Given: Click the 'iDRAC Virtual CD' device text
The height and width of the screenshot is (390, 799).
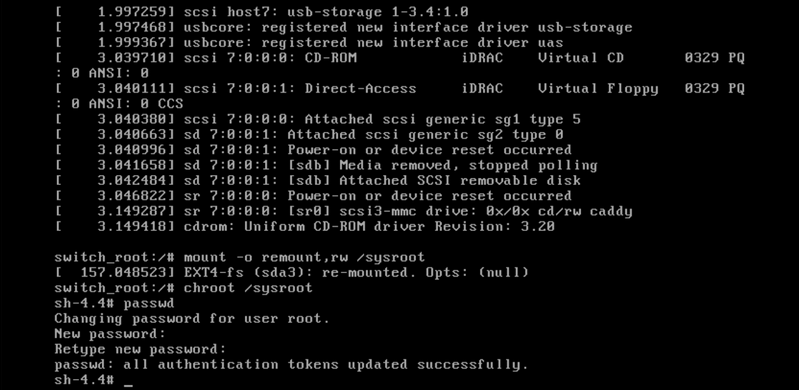Looking at the screenshot, I should tap(543, 58).
